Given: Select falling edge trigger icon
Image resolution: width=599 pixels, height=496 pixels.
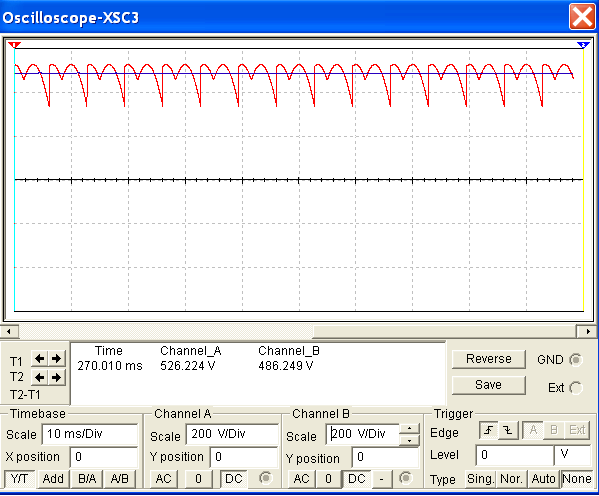Looking at the screenshot, I should tap(508, 431).
